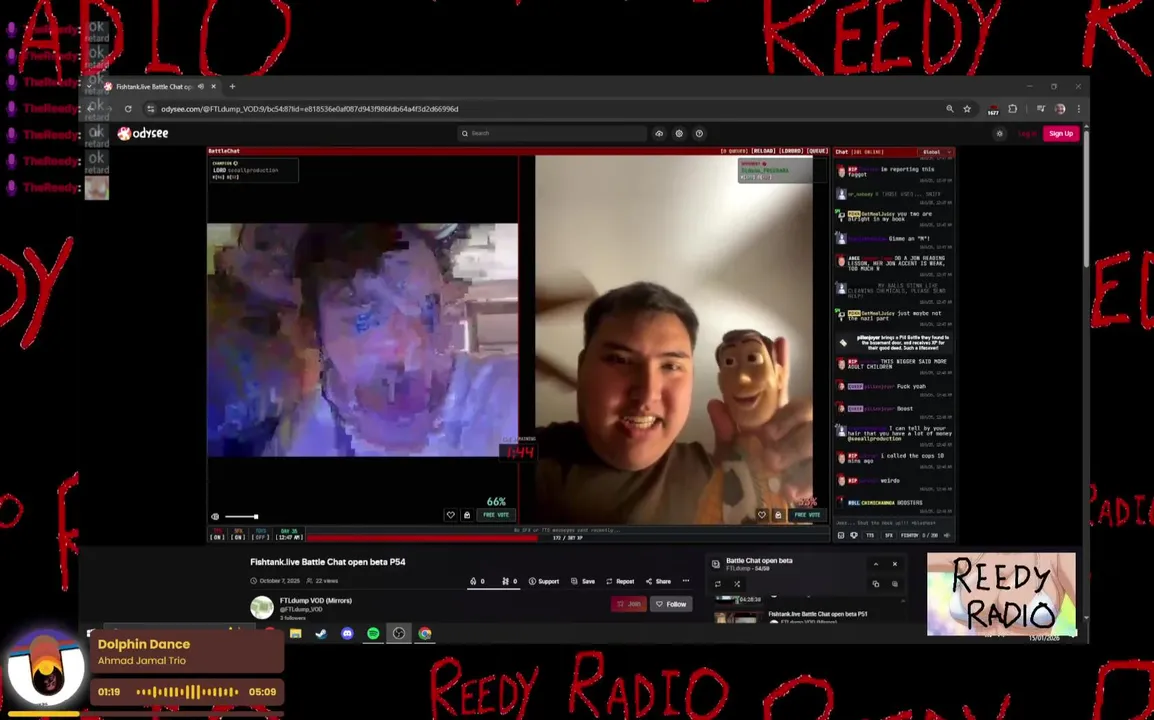The width and height of the screenshot is (1154, 720).
Task: Open the Chrome profile avatar
Action: point(1060,109)
